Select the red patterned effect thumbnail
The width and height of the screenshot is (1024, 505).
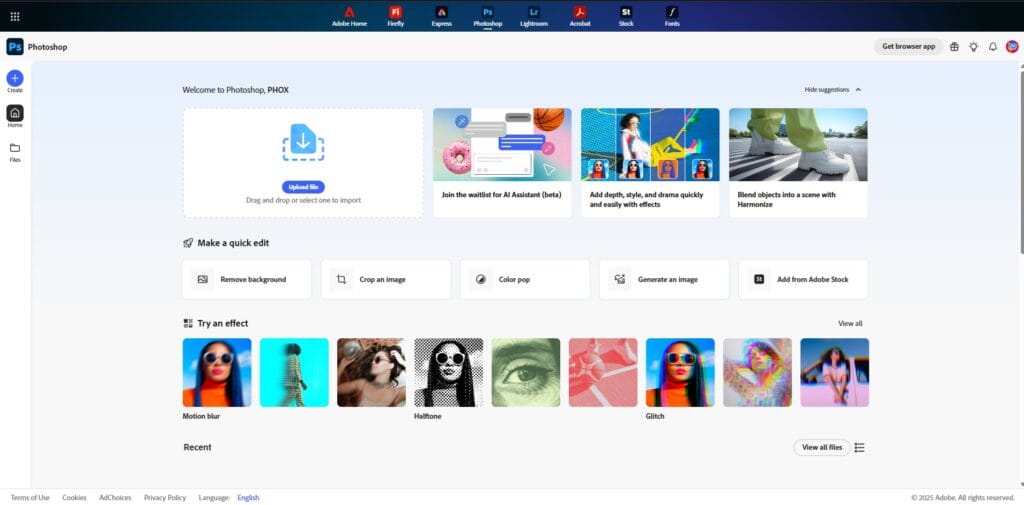[603, 372]
